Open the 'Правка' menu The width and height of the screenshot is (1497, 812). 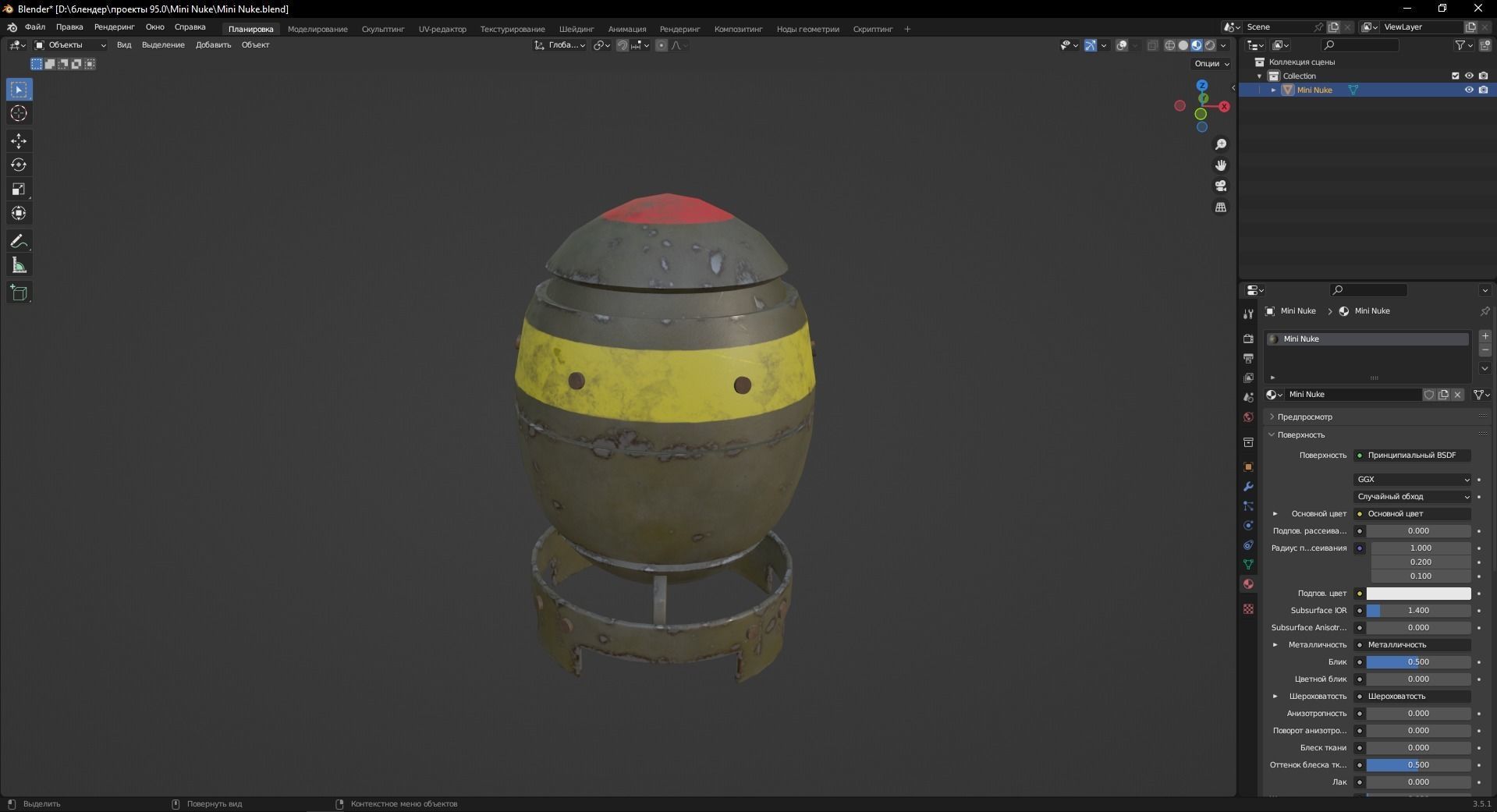69,27
